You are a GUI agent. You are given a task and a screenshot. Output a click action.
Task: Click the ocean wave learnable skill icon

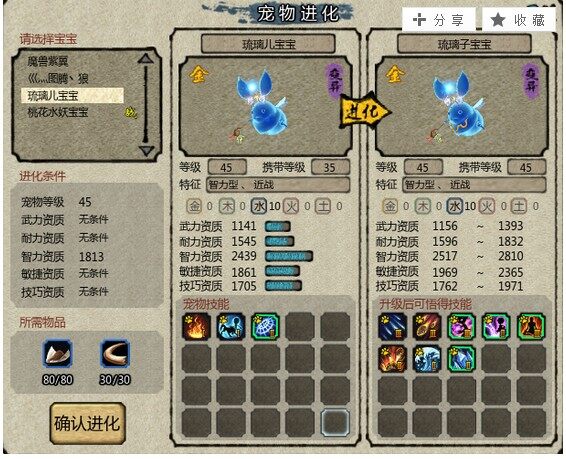point(427,358)
